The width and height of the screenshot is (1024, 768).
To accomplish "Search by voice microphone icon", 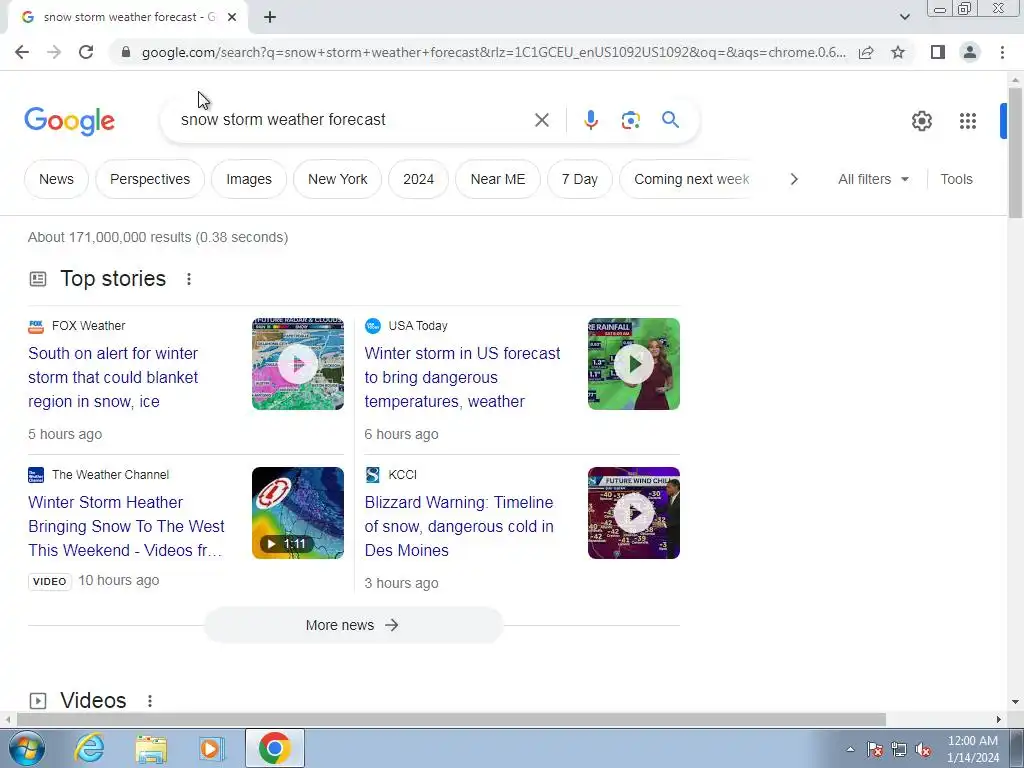I will 590,120.
